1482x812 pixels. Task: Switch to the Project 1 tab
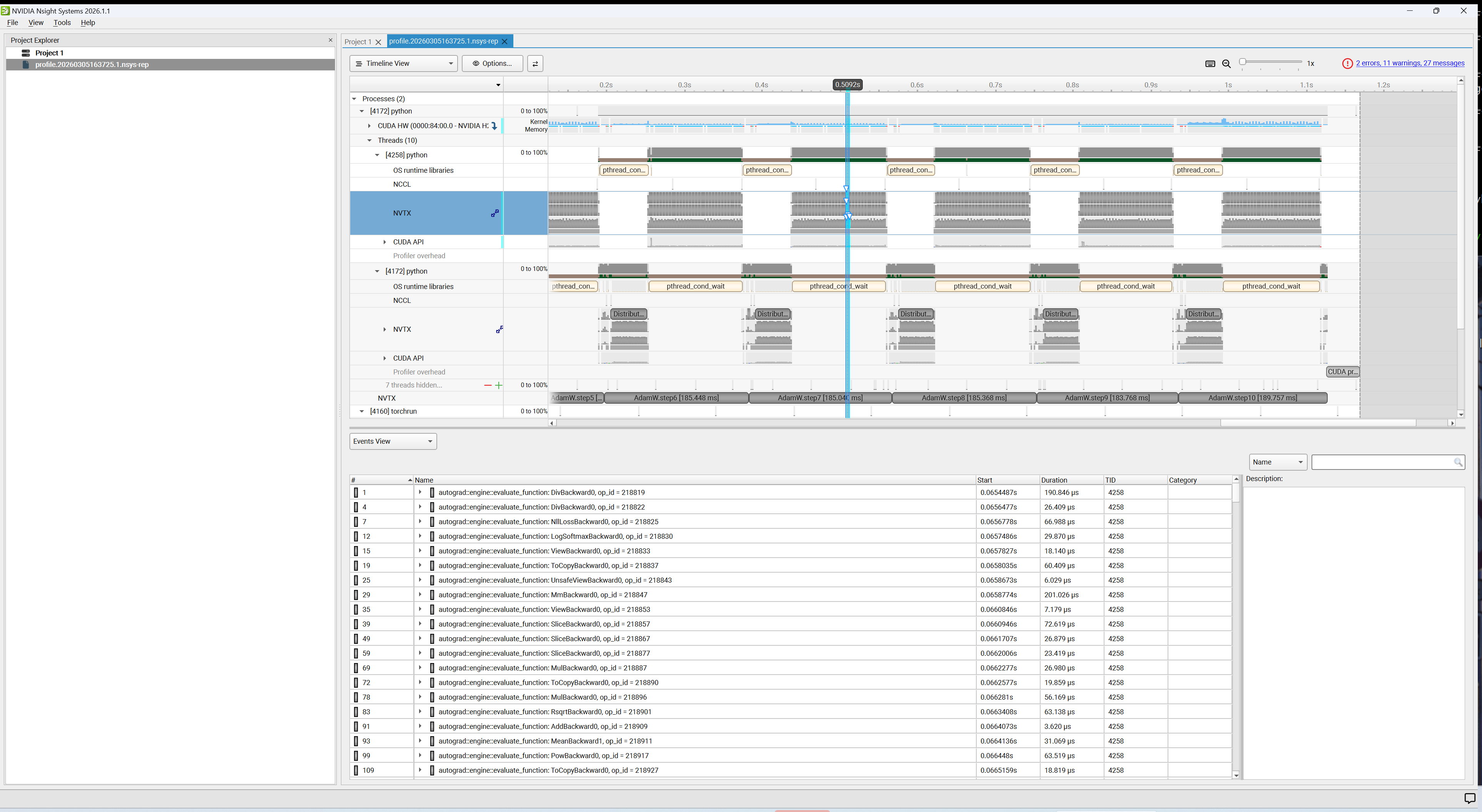pos(358,42)
